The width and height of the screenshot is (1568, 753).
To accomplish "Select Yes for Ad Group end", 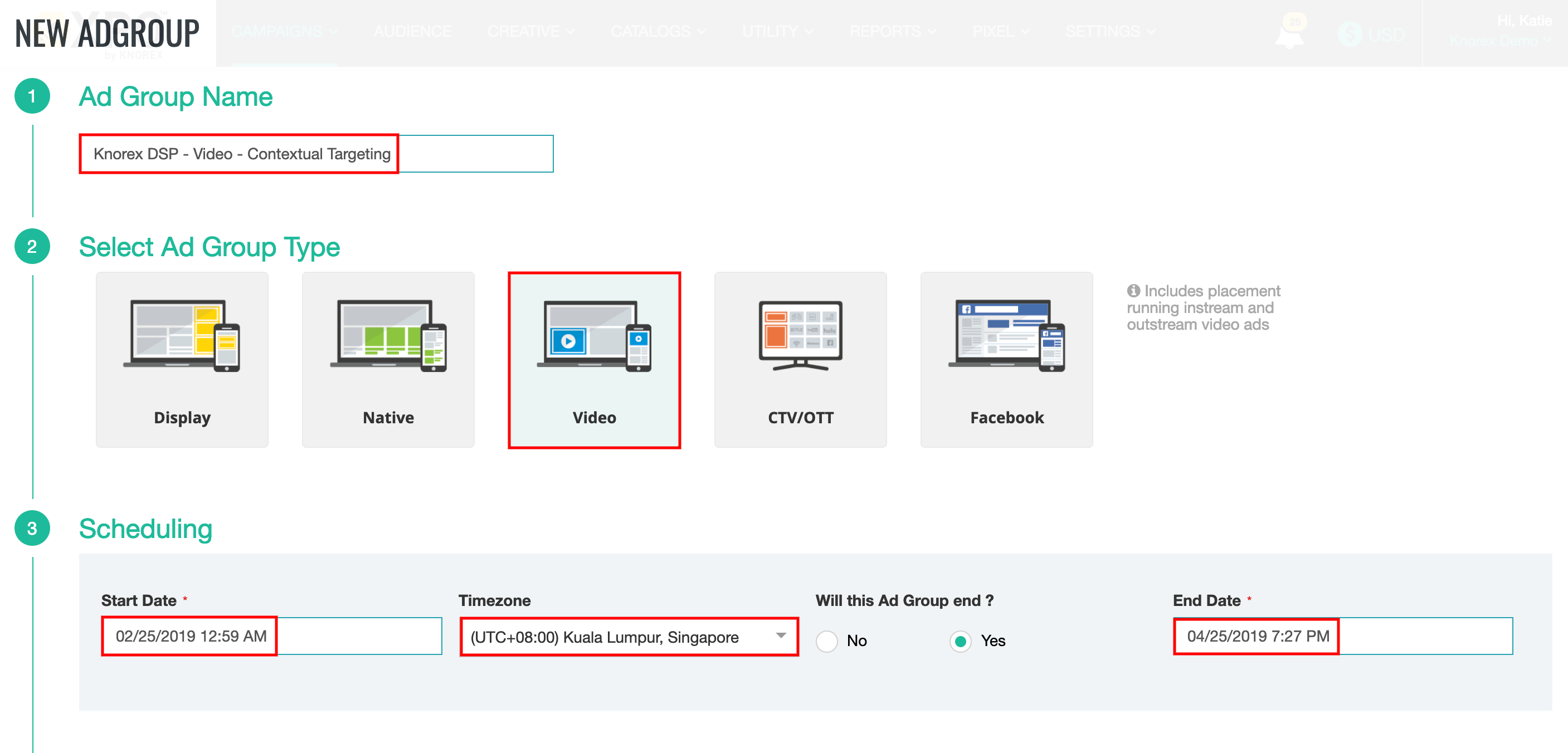I will 961,641.
